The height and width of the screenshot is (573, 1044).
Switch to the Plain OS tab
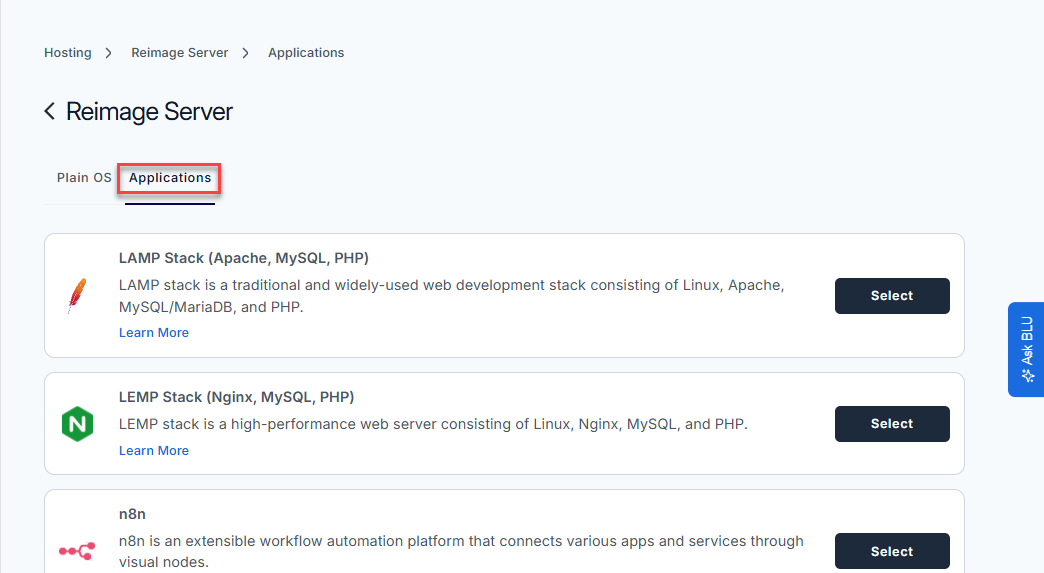84,178
